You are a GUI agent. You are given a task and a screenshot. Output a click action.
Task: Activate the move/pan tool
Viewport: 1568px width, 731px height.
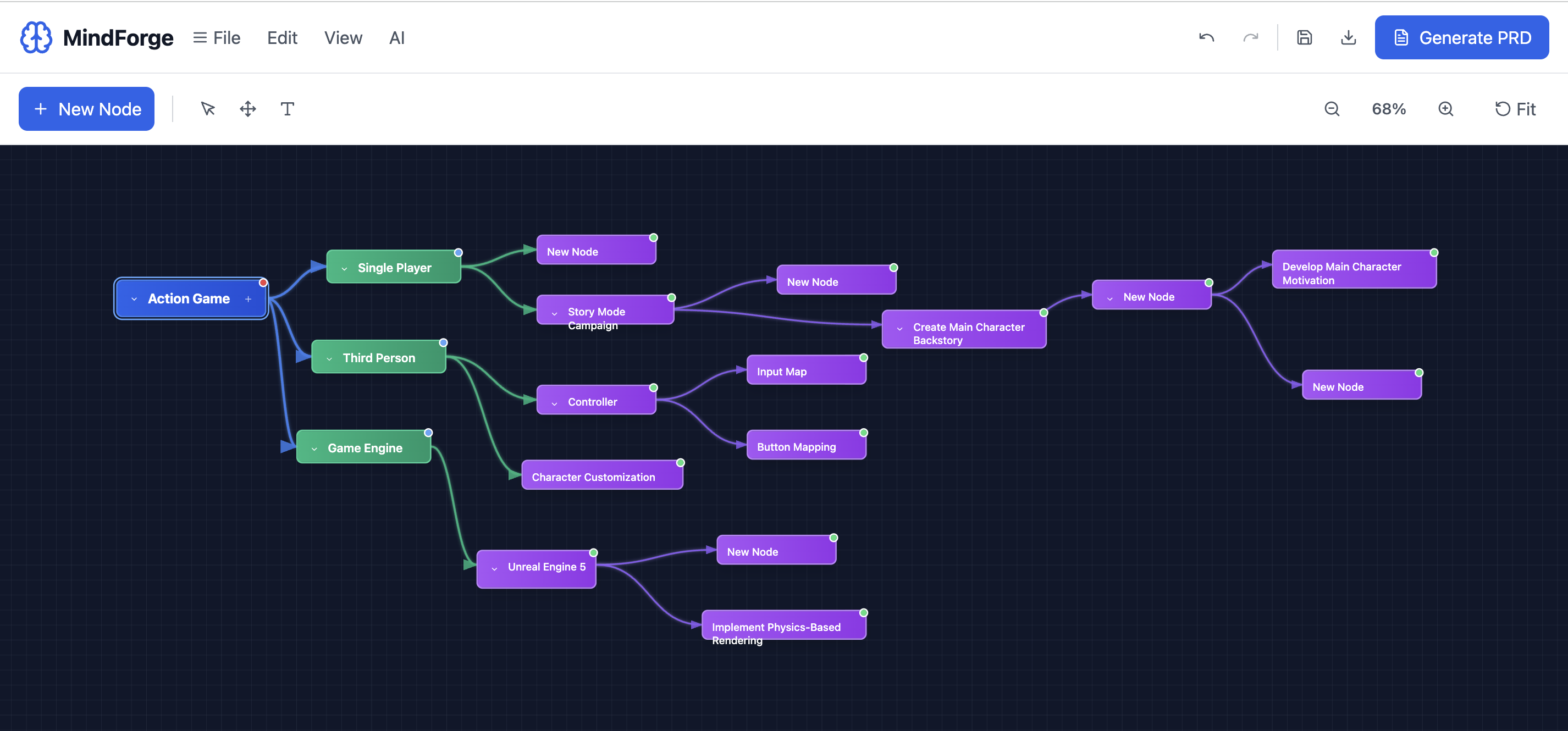248,109
